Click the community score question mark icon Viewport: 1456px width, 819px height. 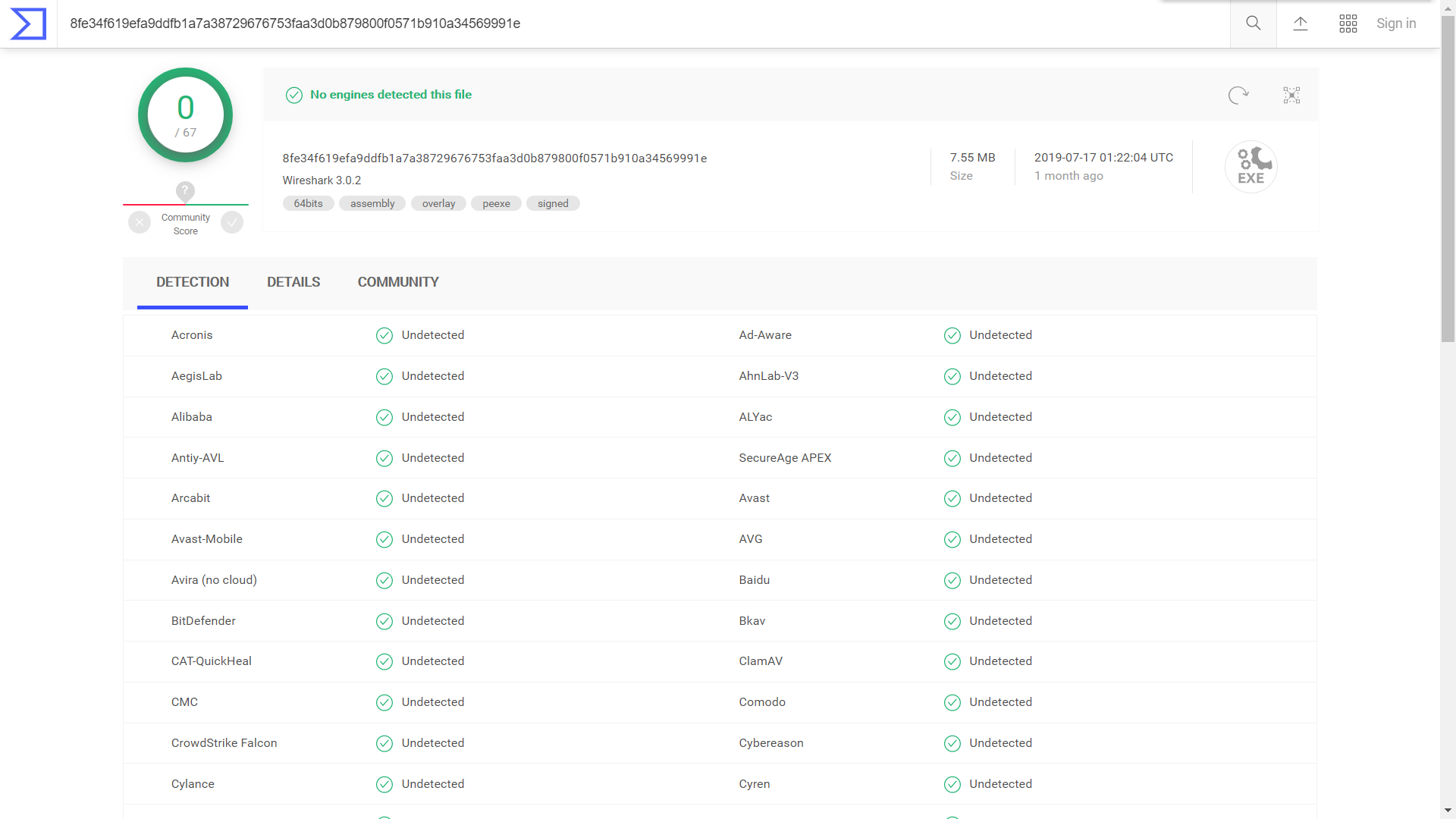pyautogui.click(x=185, y=190)
